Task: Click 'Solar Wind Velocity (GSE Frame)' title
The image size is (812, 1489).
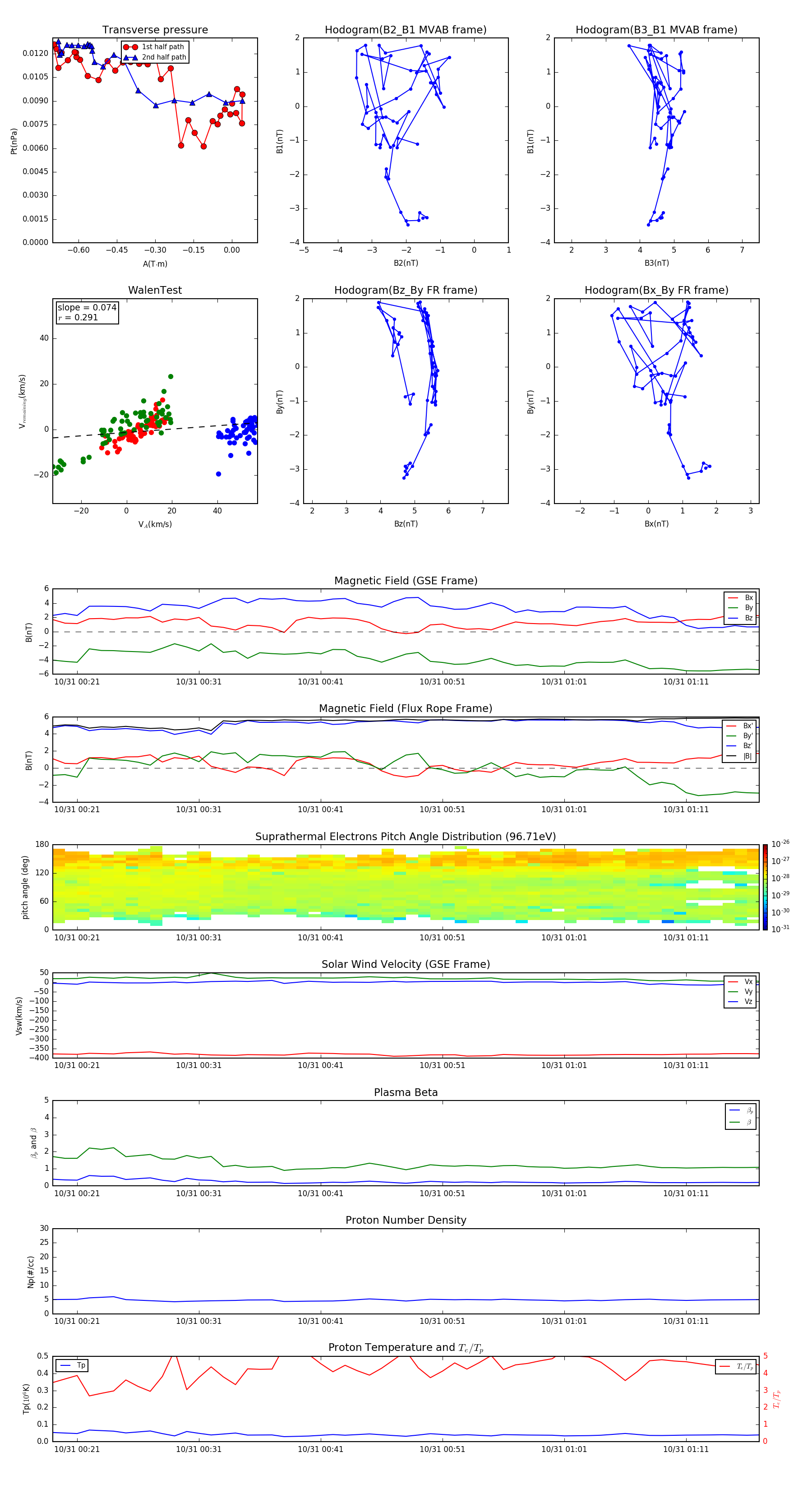Action: pos(406,964)
